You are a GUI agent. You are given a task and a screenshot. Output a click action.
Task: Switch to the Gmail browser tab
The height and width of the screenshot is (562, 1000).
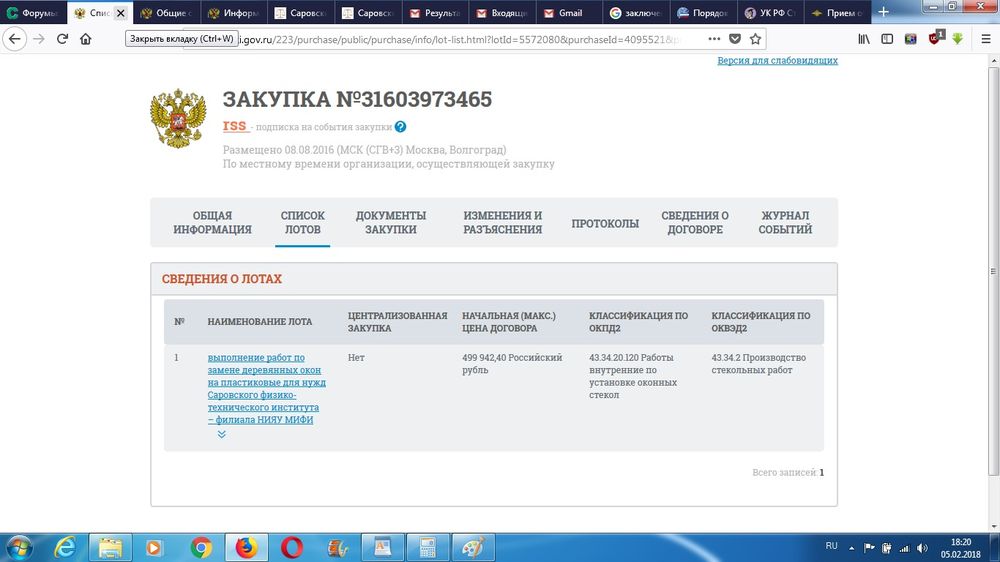pos(571,13)
